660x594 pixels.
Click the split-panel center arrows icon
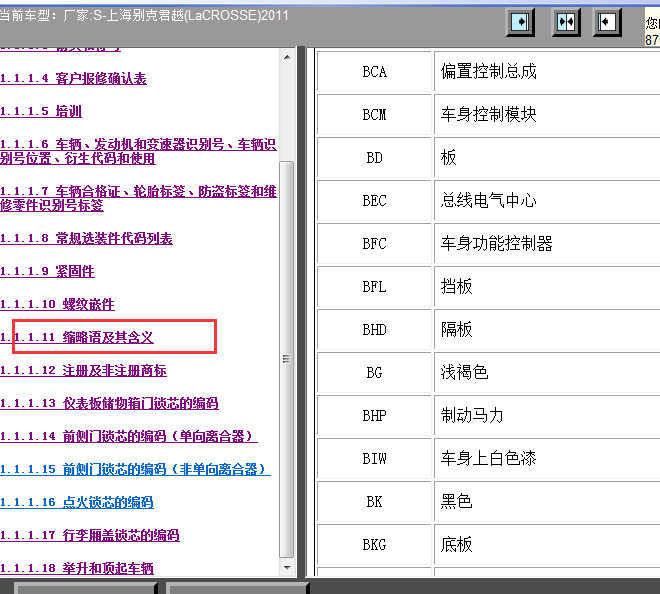pyautogui.click(x=566, y=22)
